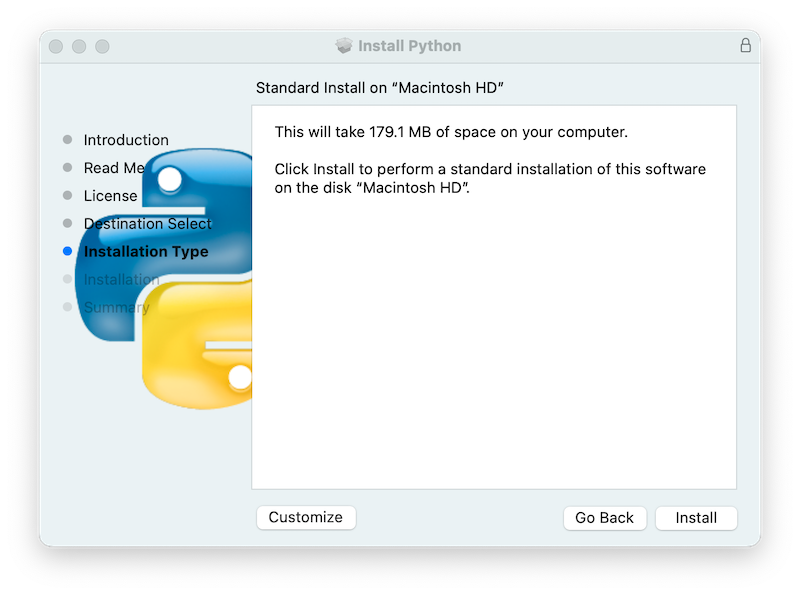Click the blue bullet beside Installation Type
This screenshot has height=595, width=800.
pos(67,251)
